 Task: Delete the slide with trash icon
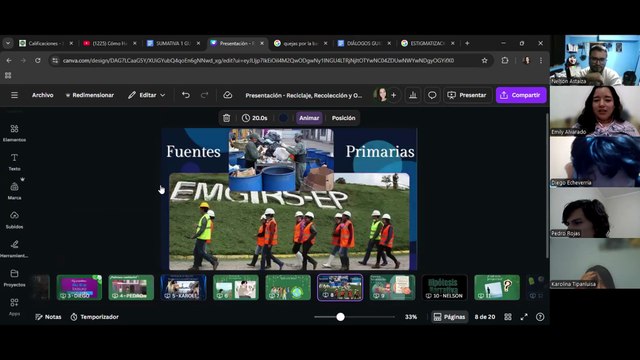(227, 118)
